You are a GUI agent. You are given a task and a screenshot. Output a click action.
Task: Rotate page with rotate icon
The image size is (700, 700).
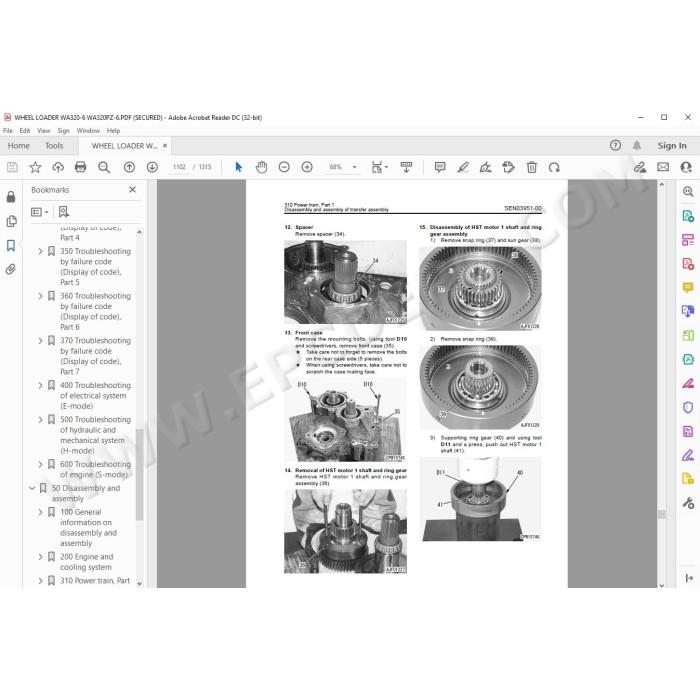click(554, 167)
